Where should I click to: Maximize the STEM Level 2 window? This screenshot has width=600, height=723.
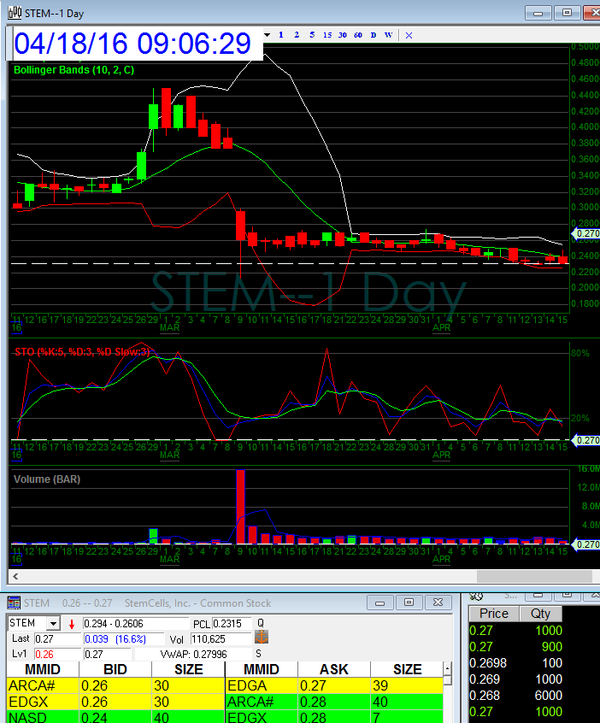coord(408,602)
